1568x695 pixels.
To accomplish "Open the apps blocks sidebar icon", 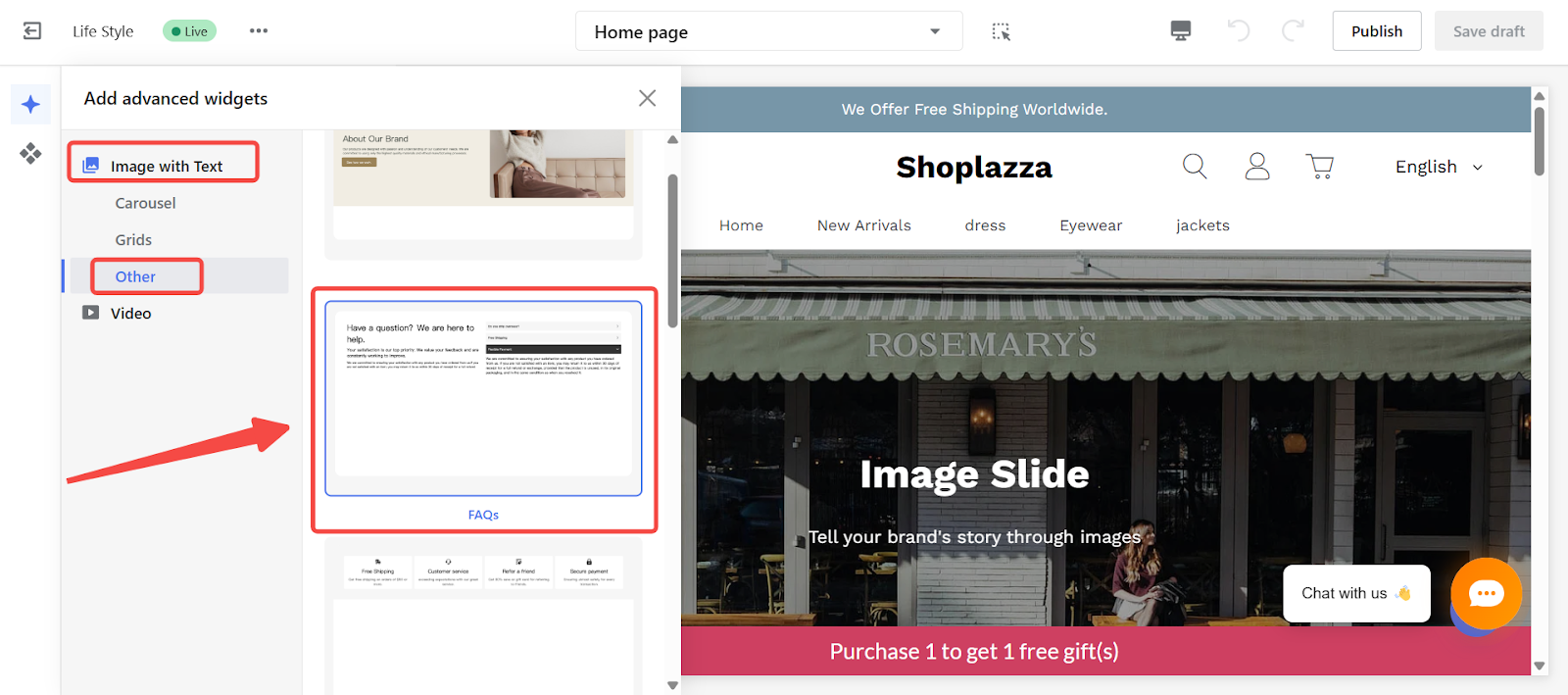I will 30,153.
